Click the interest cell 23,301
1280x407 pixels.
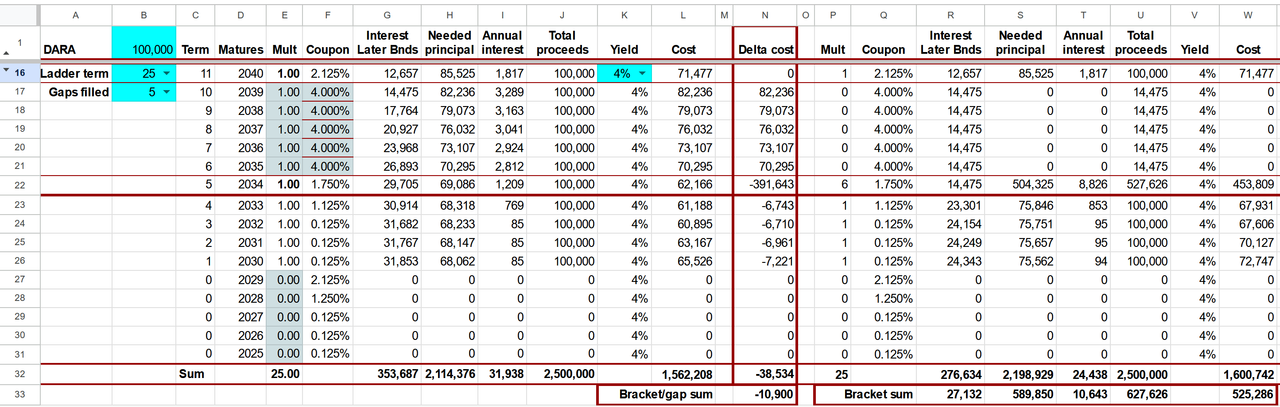(950, 204)
